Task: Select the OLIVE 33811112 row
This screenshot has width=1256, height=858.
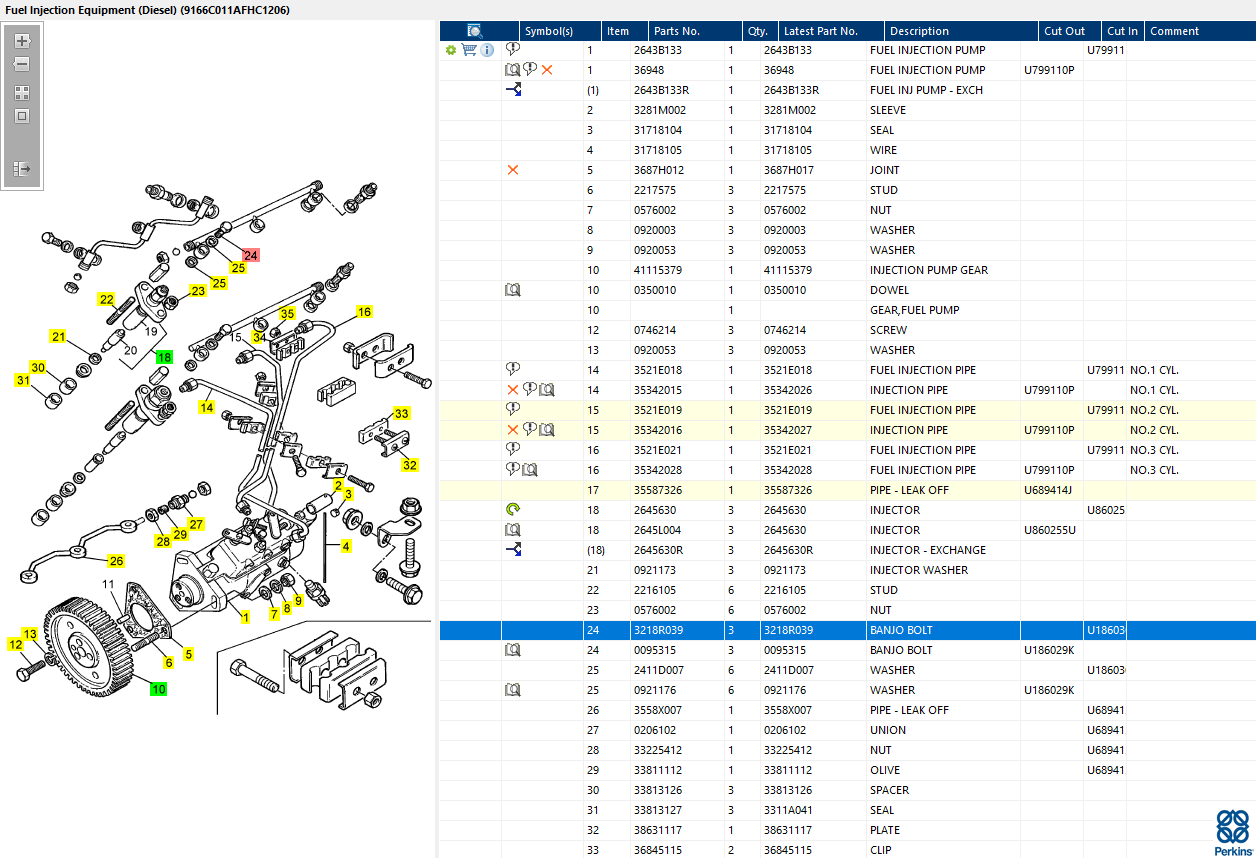Action: pos(848,770)
